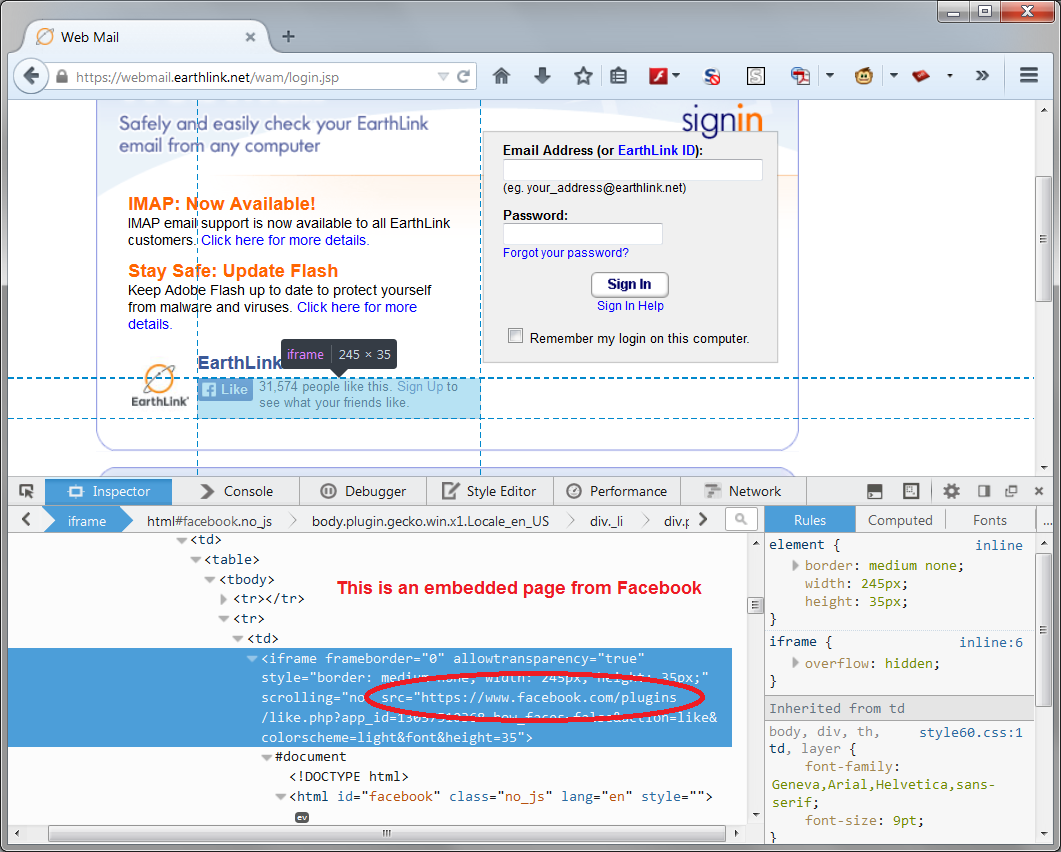Expand the border property in element rule
The image size is (1061, 852).
[796, 565]
